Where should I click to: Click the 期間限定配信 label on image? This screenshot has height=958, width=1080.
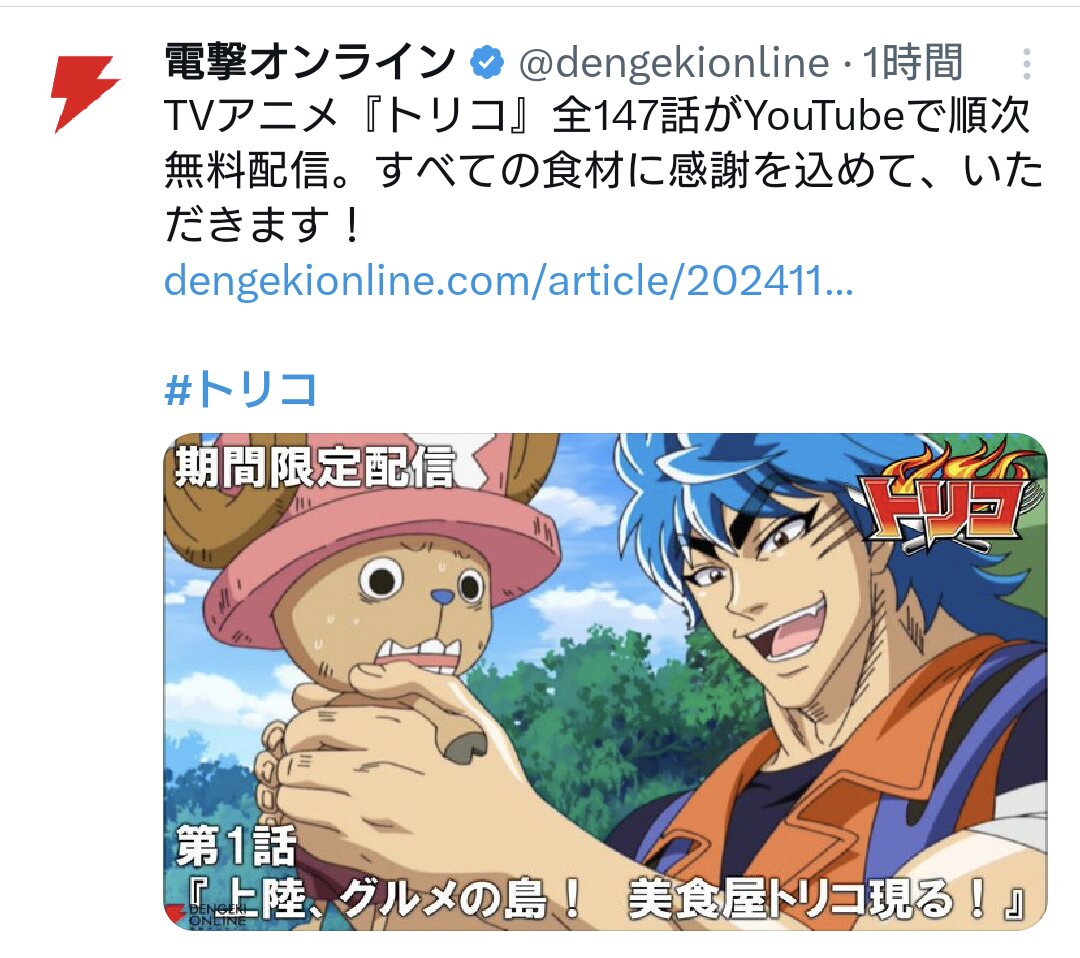click(315, 467)
